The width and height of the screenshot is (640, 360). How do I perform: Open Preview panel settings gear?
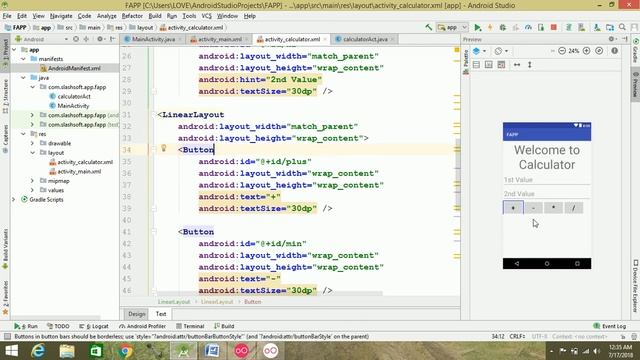(612, 39)
